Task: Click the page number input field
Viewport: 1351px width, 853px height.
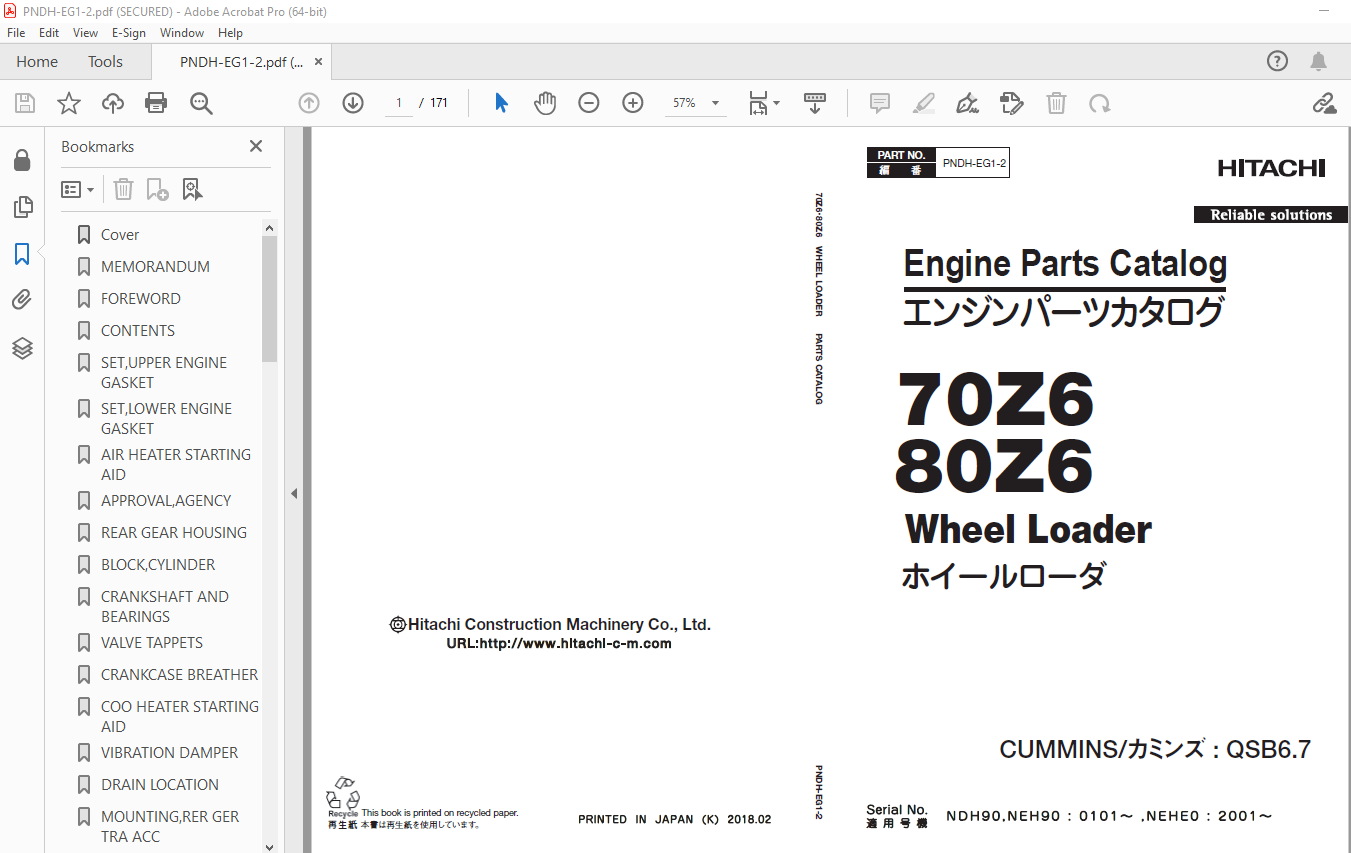Action: click(399, 103)
